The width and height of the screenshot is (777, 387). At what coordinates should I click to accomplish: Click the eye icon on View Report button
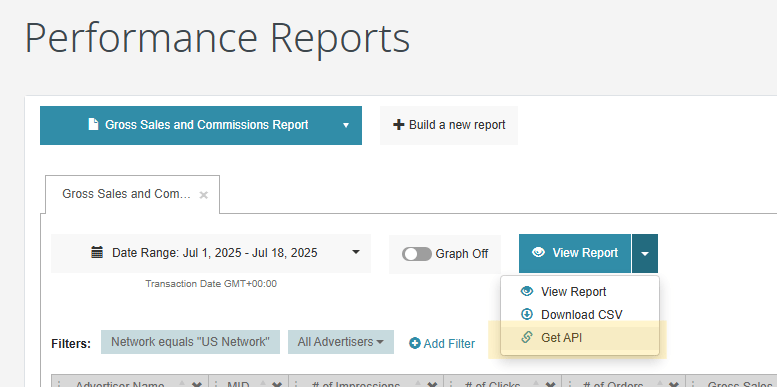538,253
